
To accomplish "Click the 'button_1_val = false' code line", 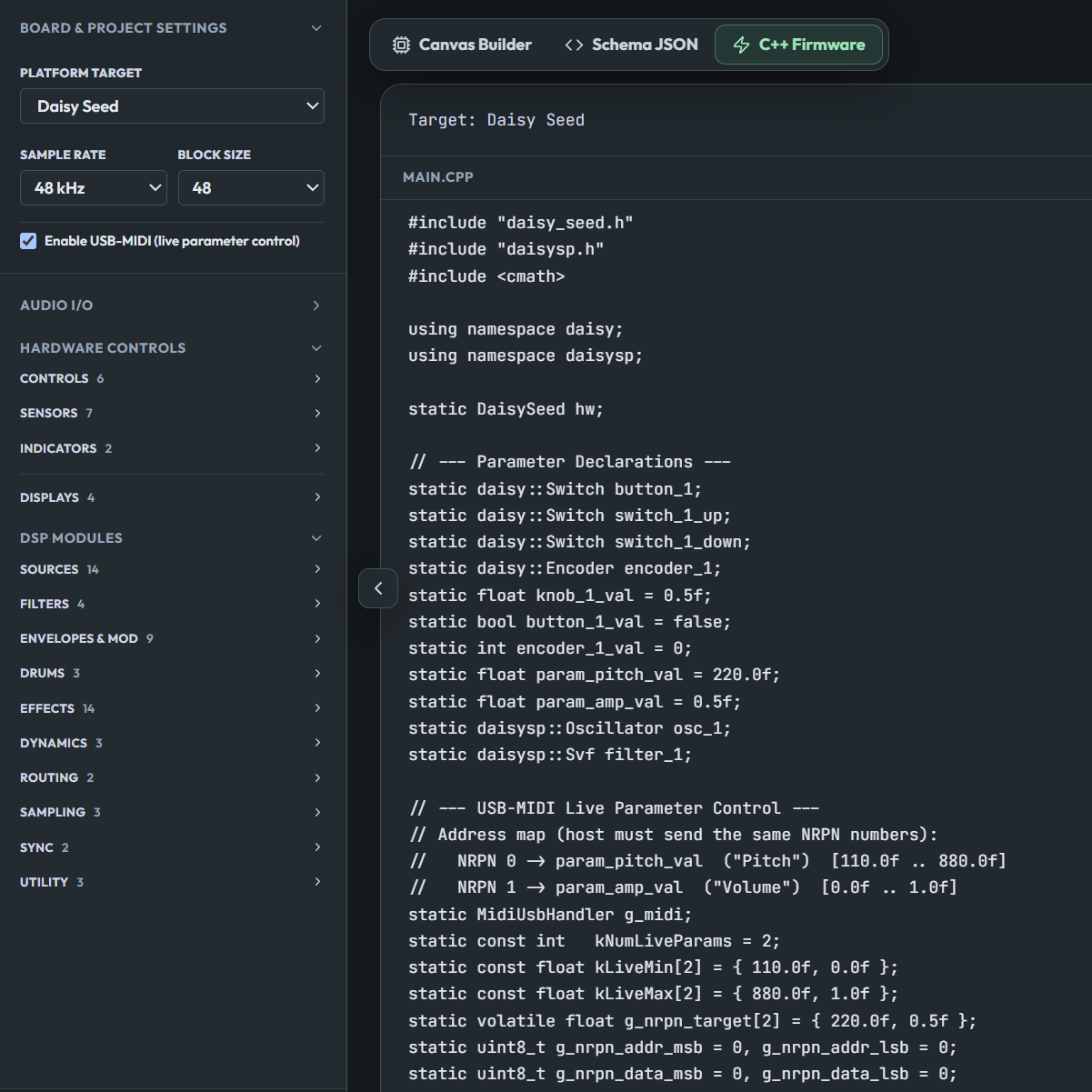I will (x=570, y=622).
